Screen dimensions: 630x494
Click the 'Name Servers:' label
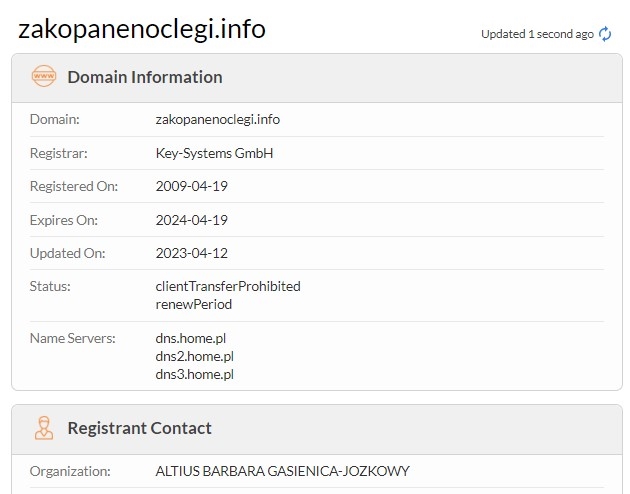pyautogui.click(x=72, y=338)
